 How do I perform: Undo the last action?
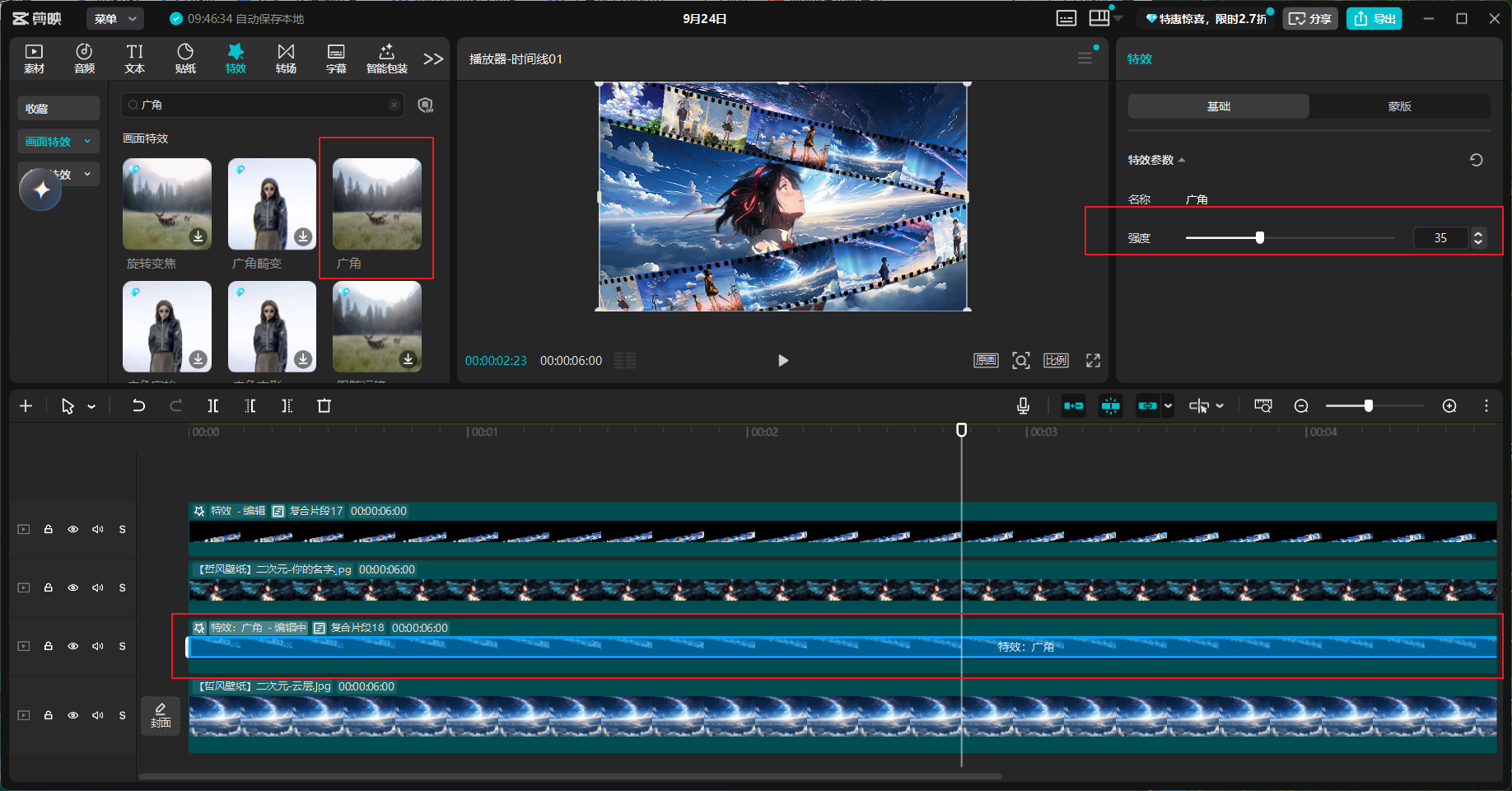pyautogui.click(x=138, y=405)
